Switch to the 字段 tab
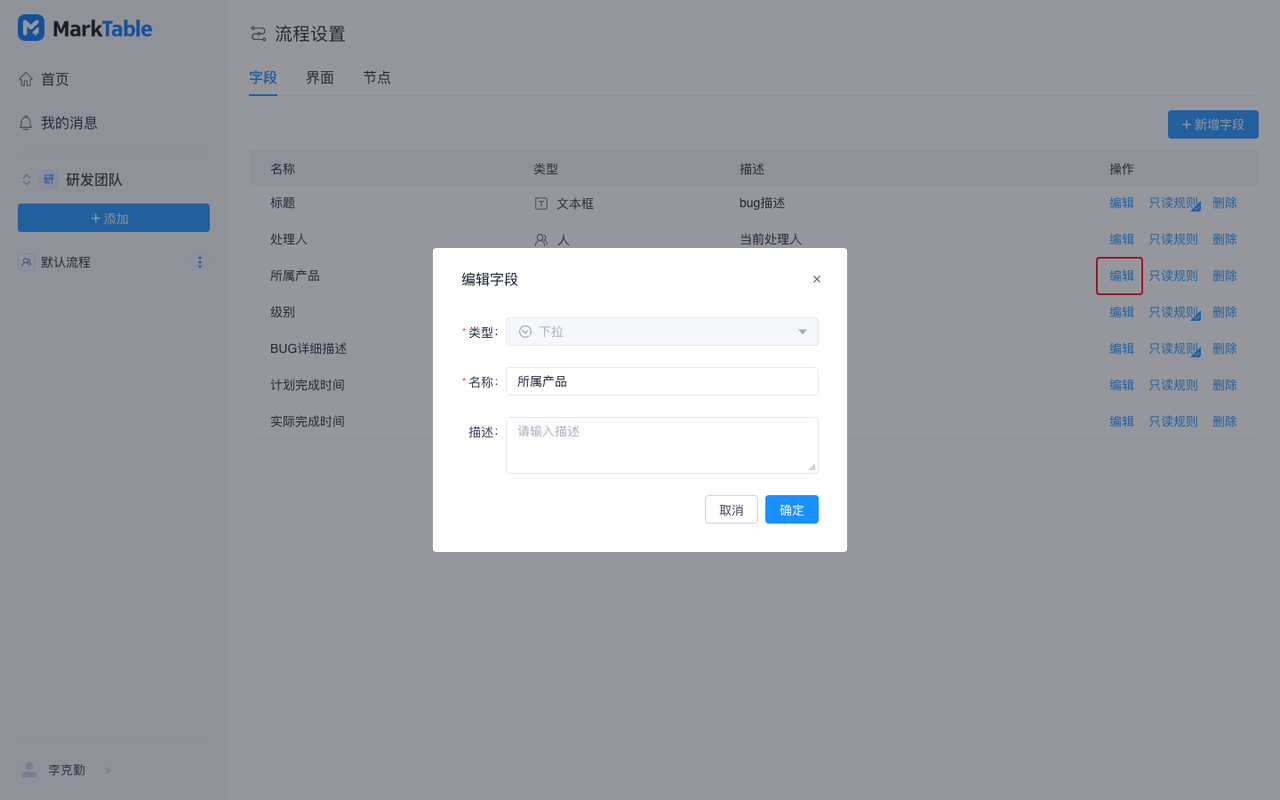This screenshot has height=800, width=1280. 263,77
